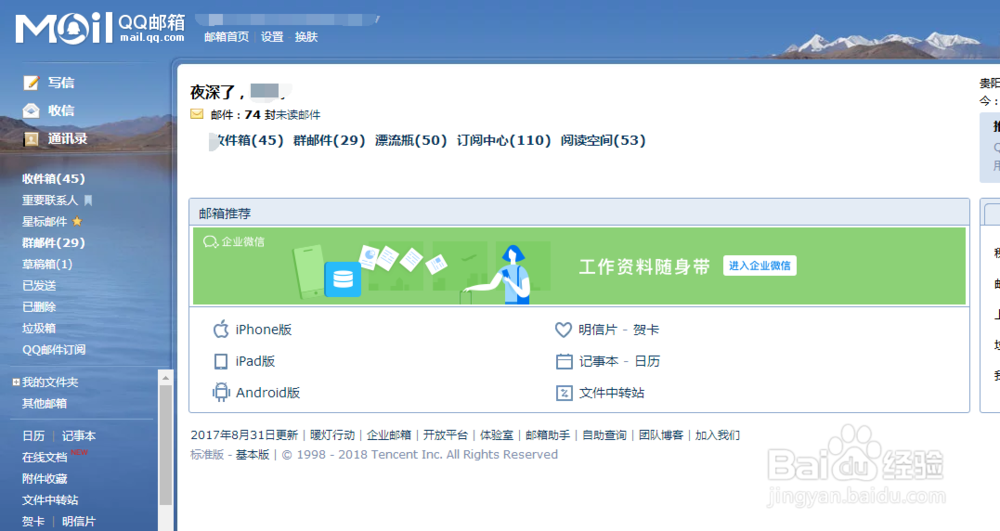
Task: Open 群邮件(29) link in main summary
Action: (329, 140)
